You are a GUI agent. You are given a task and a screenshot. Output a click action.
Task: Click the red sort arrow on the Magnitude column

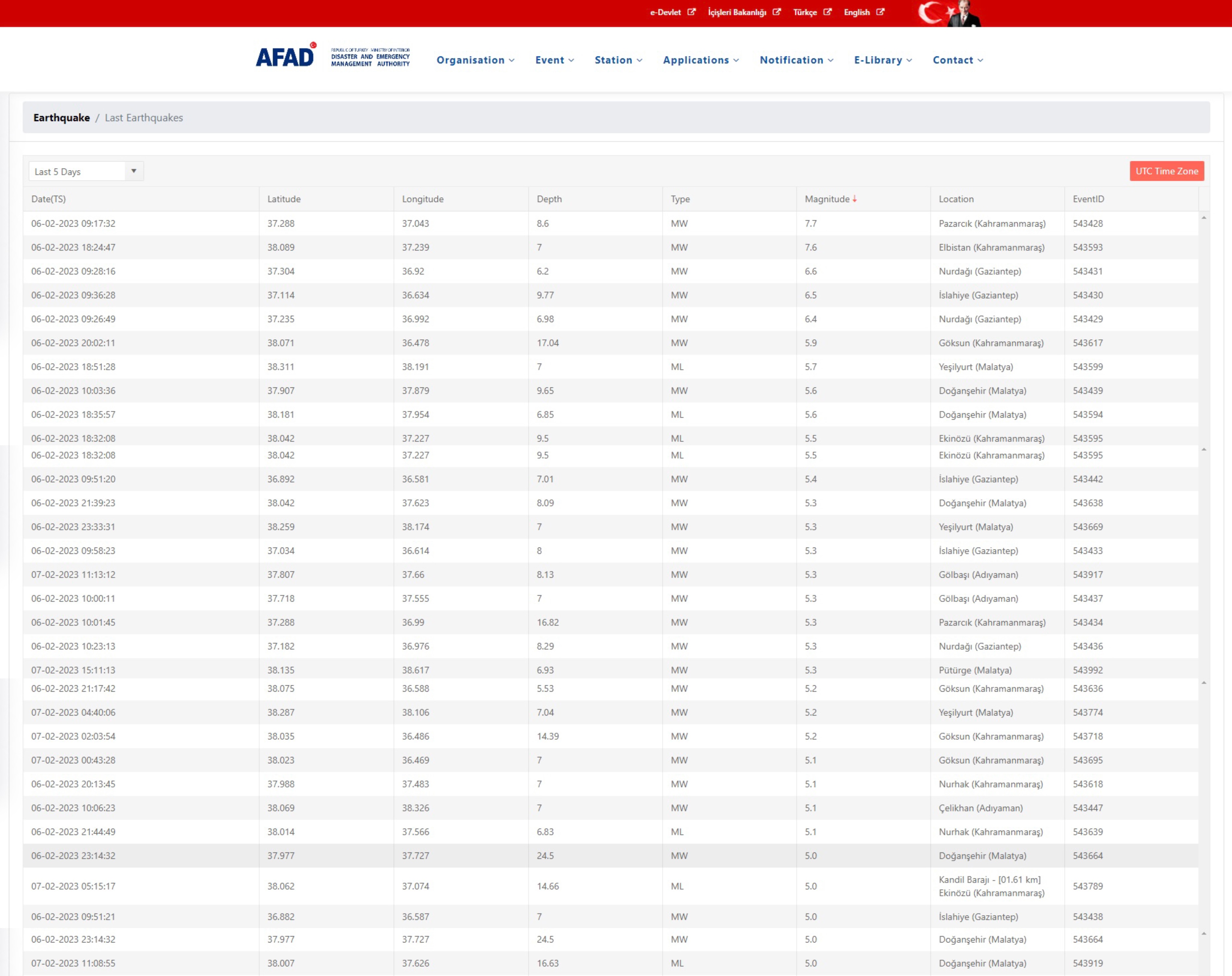click(854, 199)
